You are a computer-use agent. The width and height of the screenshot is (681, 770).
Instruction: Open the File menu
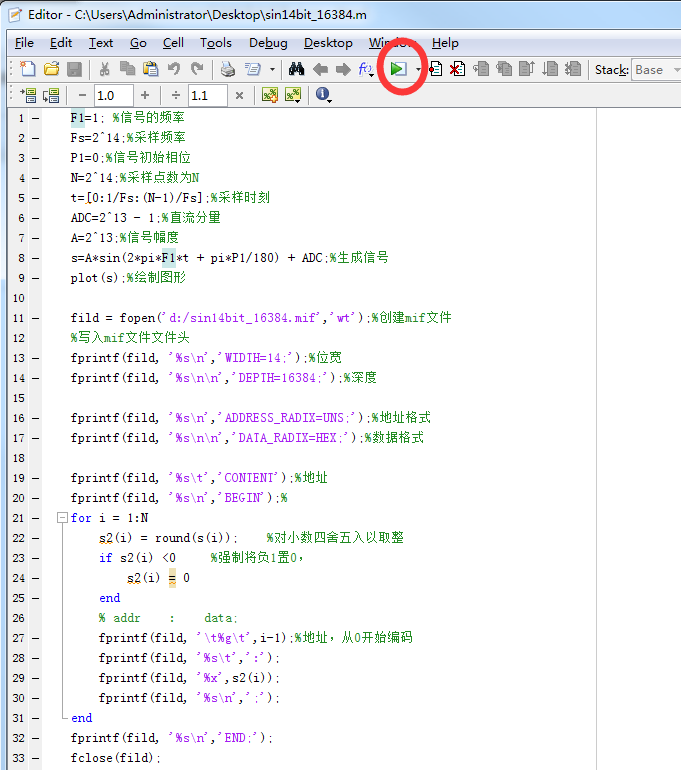coord(24,43)
